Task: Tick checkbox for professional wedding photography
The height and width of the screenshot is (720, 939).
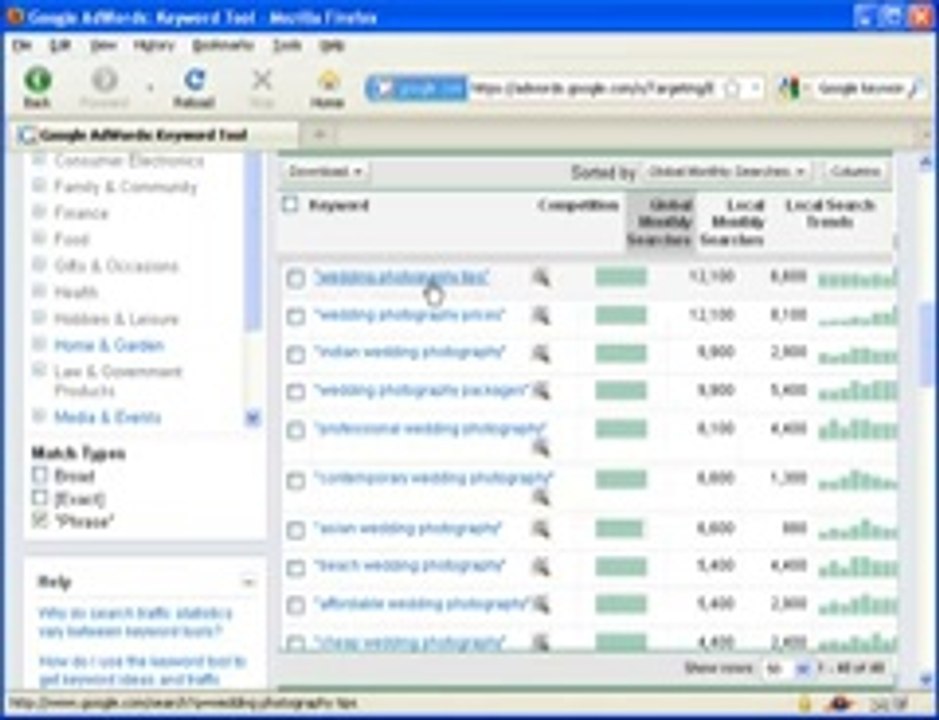Action: tap(295, 430)
